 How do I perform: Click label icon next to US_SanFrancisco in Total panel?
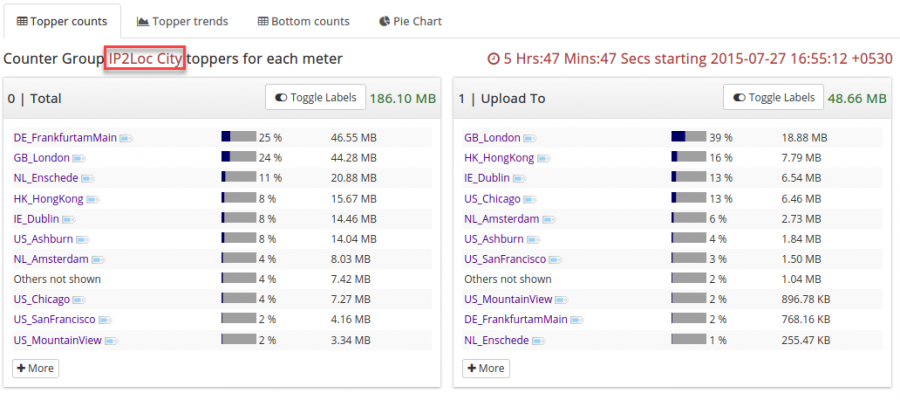tap(105, 320)
